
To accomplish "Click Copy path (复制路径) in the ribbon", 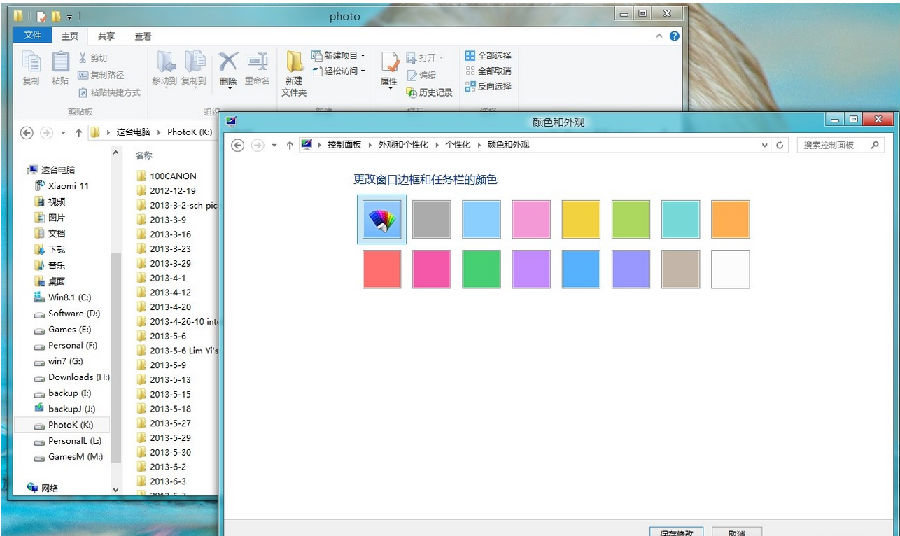I will 101,75.
